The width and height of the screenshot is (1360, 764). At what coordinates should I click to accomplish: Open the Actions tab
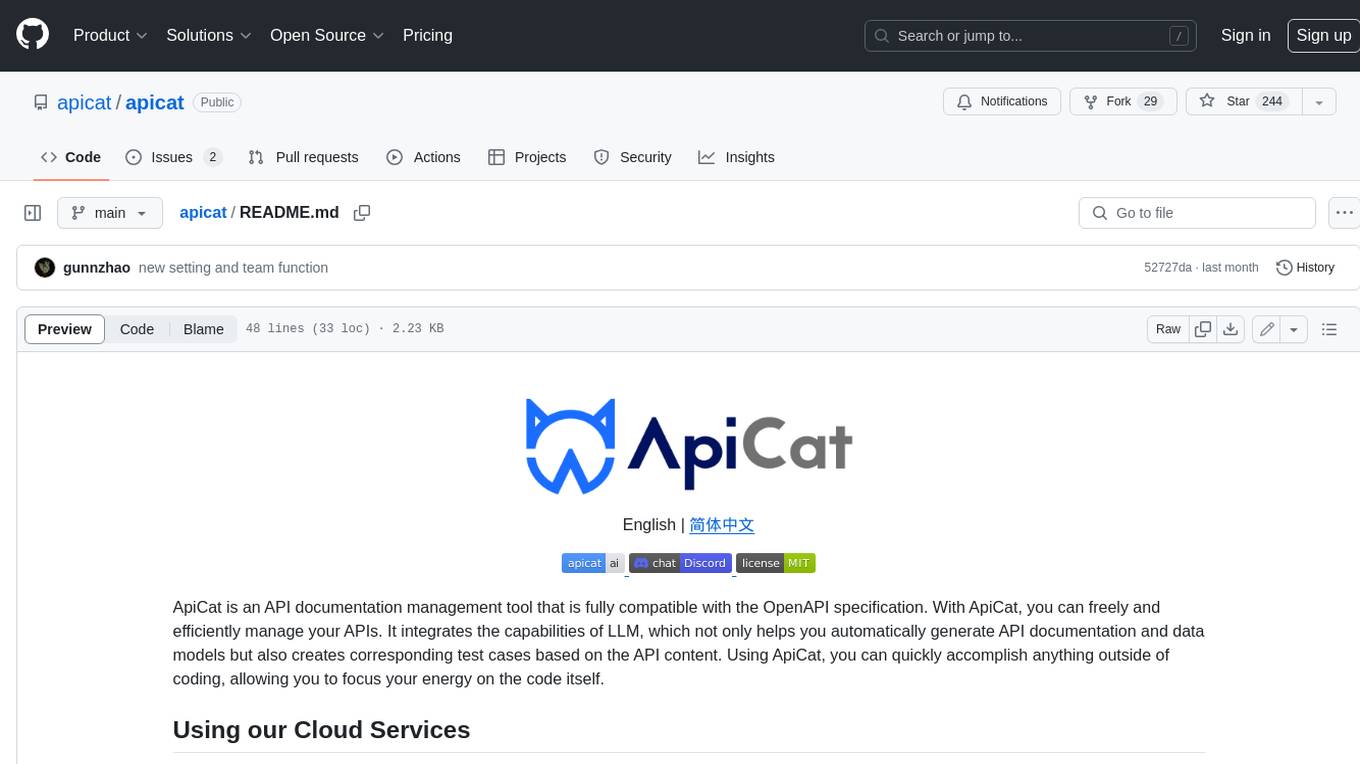click(423, 157)
